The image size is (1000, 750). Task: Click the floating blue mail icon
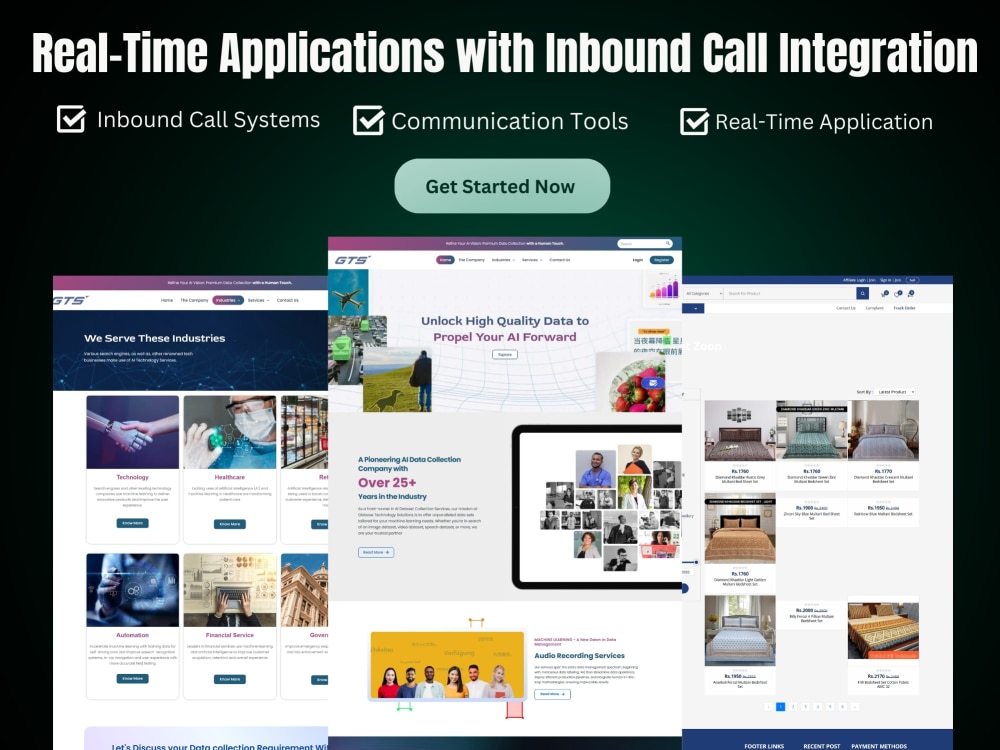point(653,383)
